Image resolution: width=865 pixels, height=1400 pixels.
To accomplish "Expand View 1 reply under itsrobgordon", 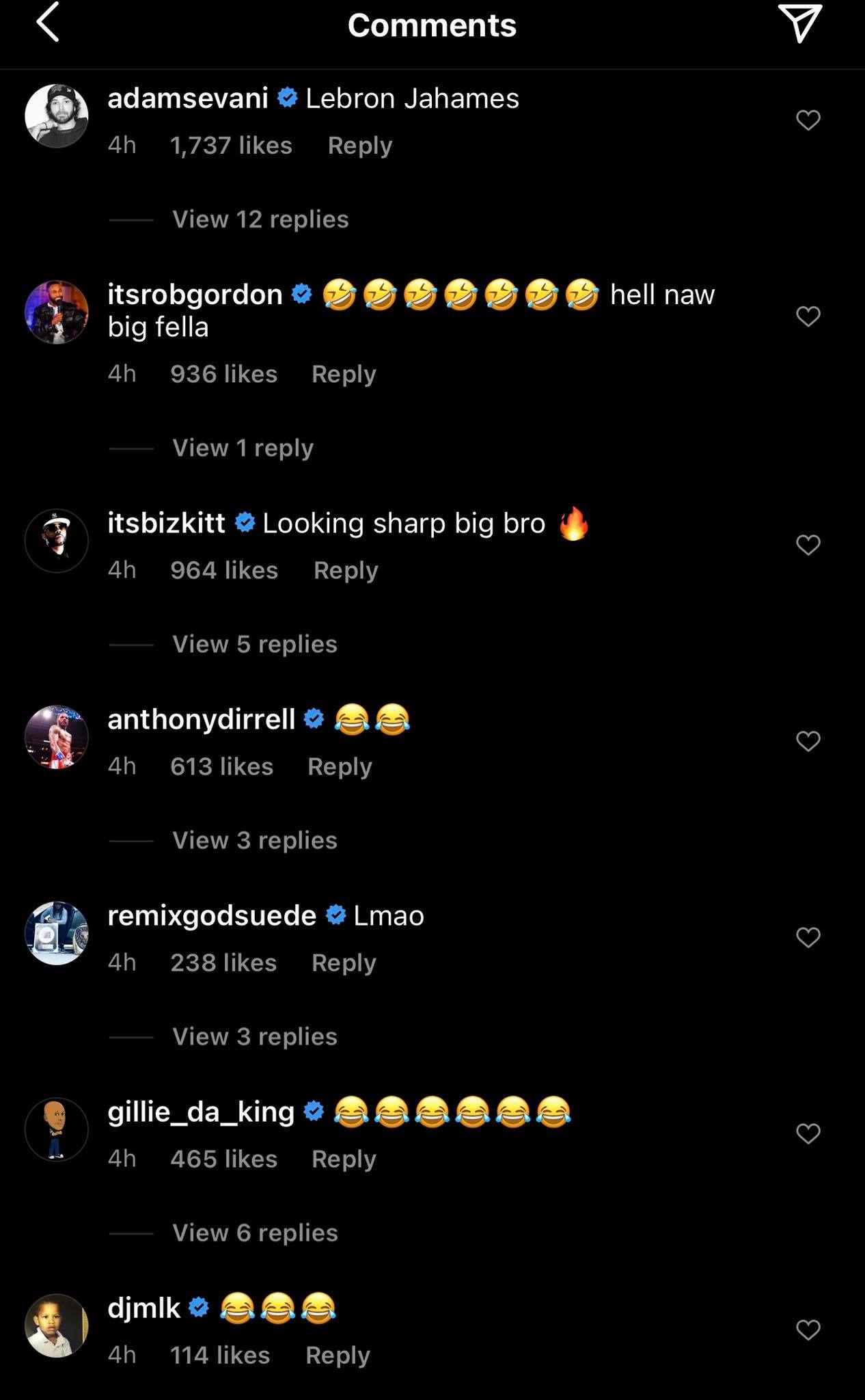I will pos(243,448).
